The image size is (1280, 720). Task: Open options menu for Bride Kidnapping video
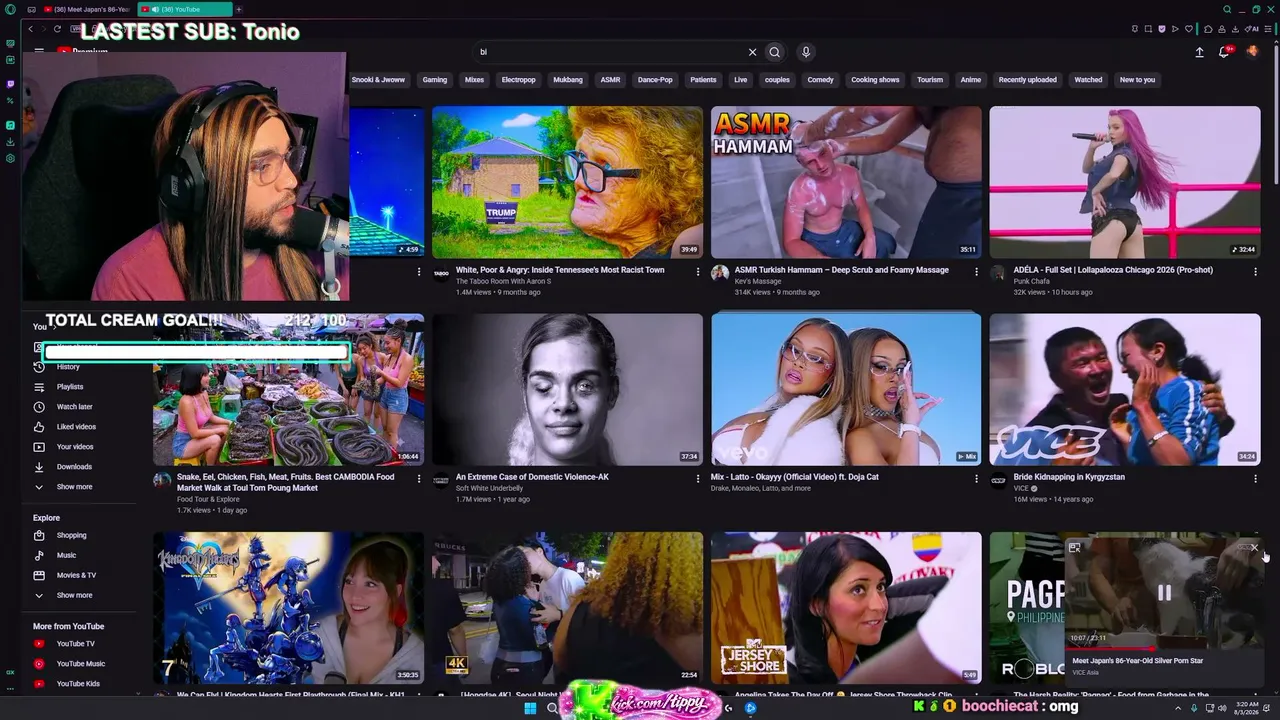click(1255, 478)
